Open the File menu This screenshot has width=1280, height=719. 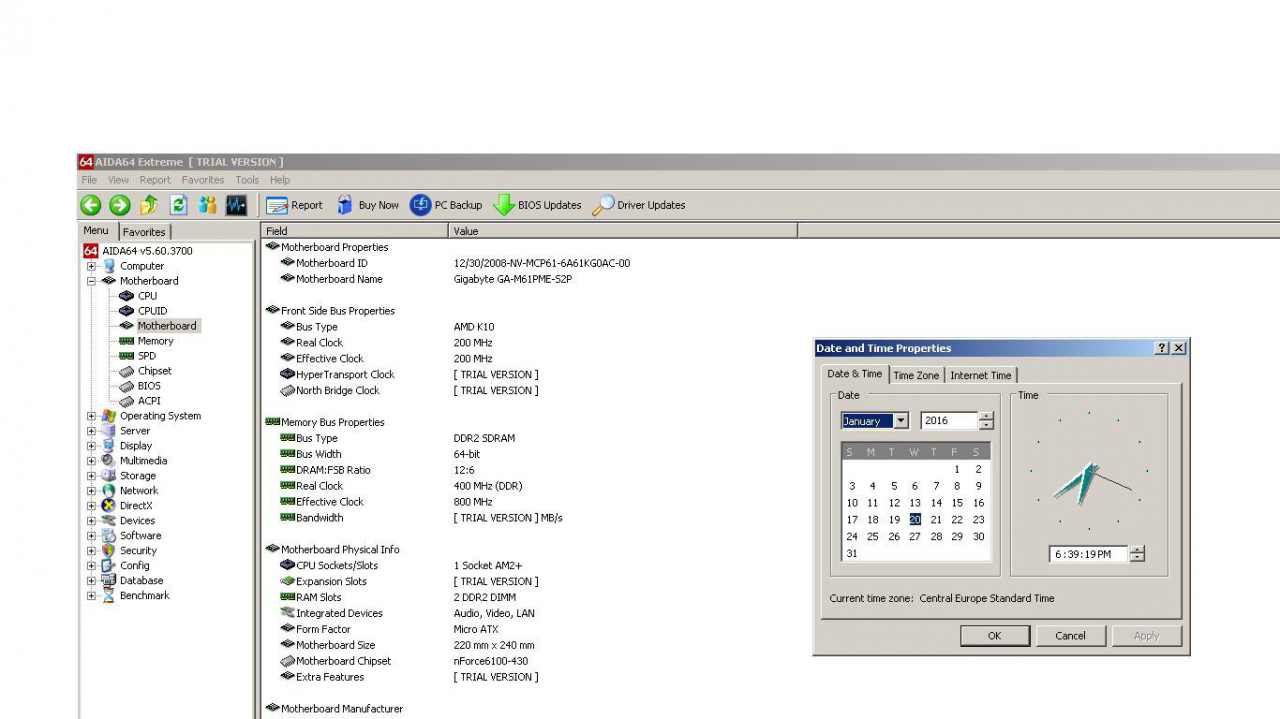[x=89, y=180]
